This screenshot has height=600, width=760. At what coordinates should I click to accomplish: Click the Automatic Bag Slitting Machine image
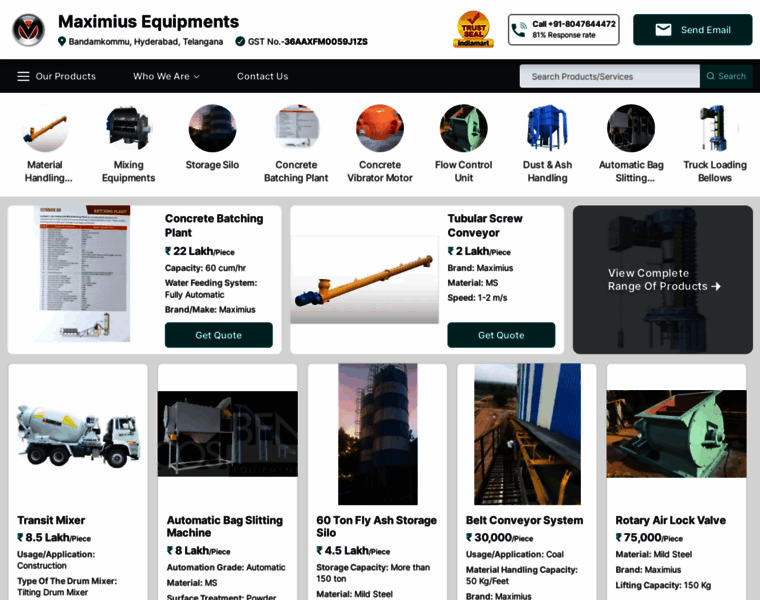[x=228, y=434]
